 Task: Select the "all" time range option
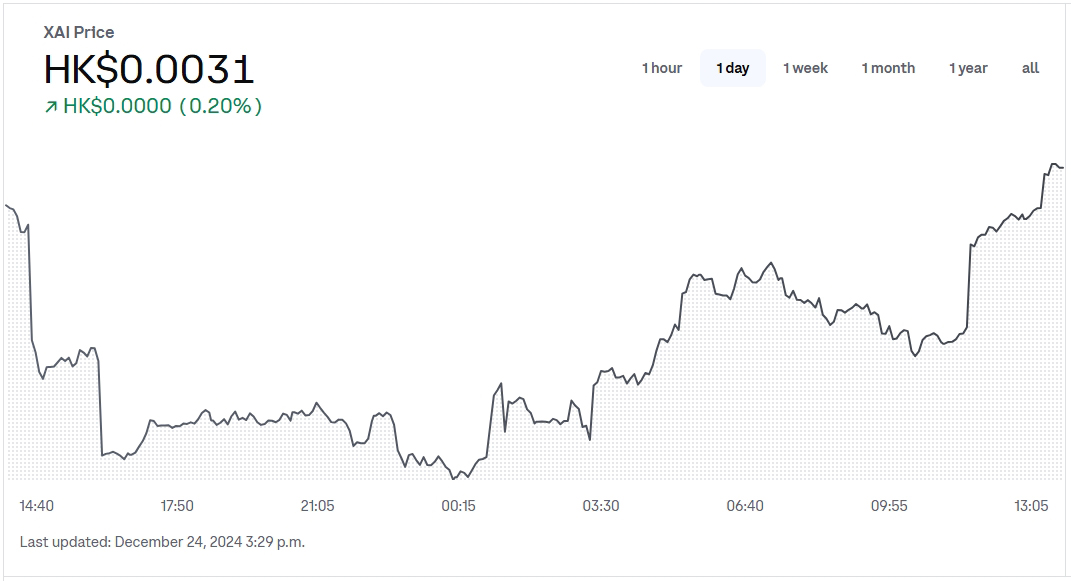pos(1030,68)
